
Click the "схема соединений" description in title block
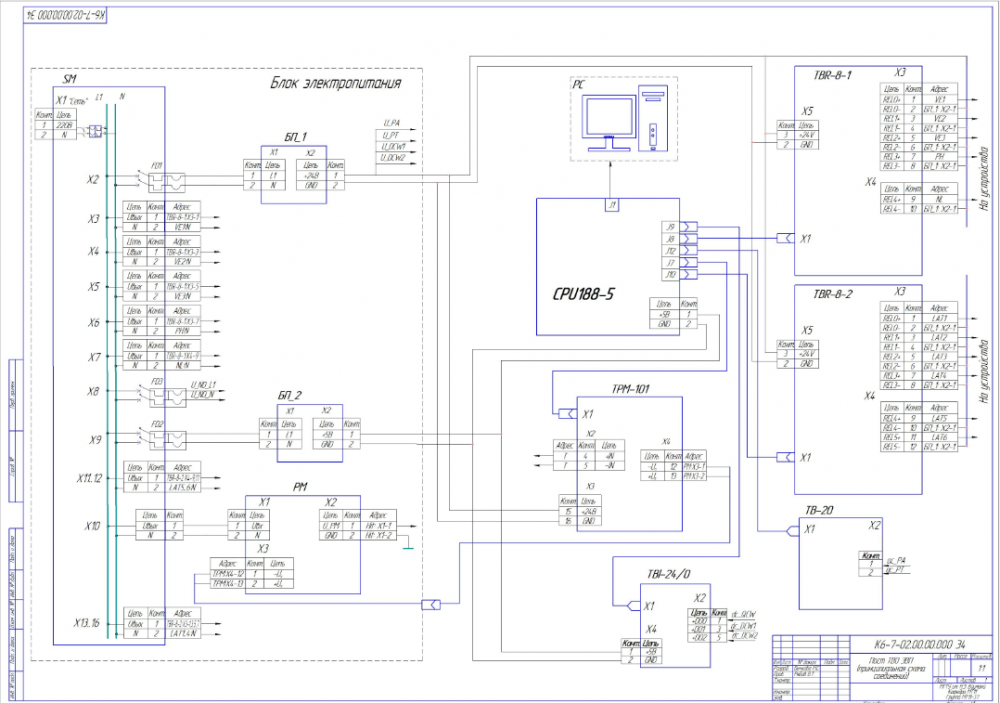click(x=891, y=672)
